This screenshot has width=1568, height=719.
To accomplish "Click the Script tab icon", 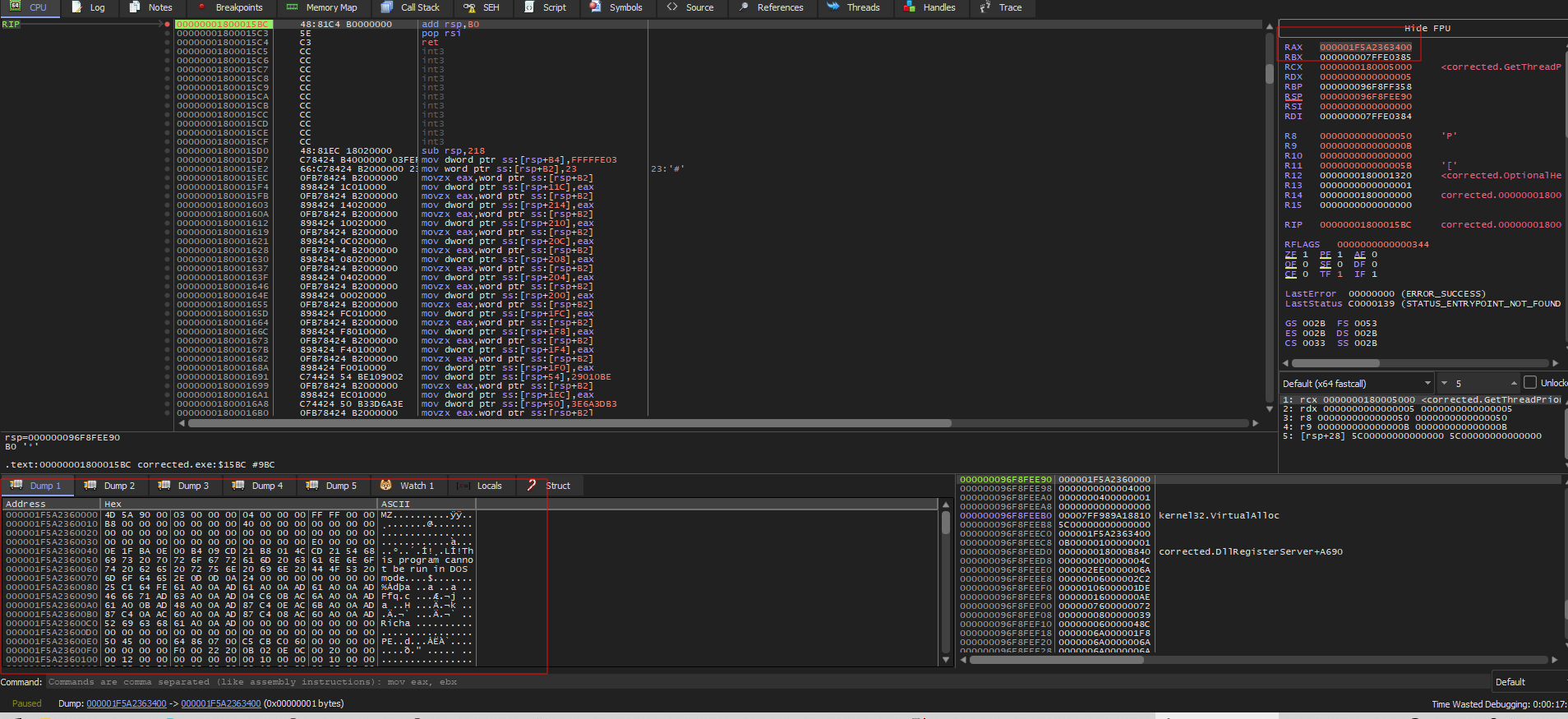I will coord(529,7).
